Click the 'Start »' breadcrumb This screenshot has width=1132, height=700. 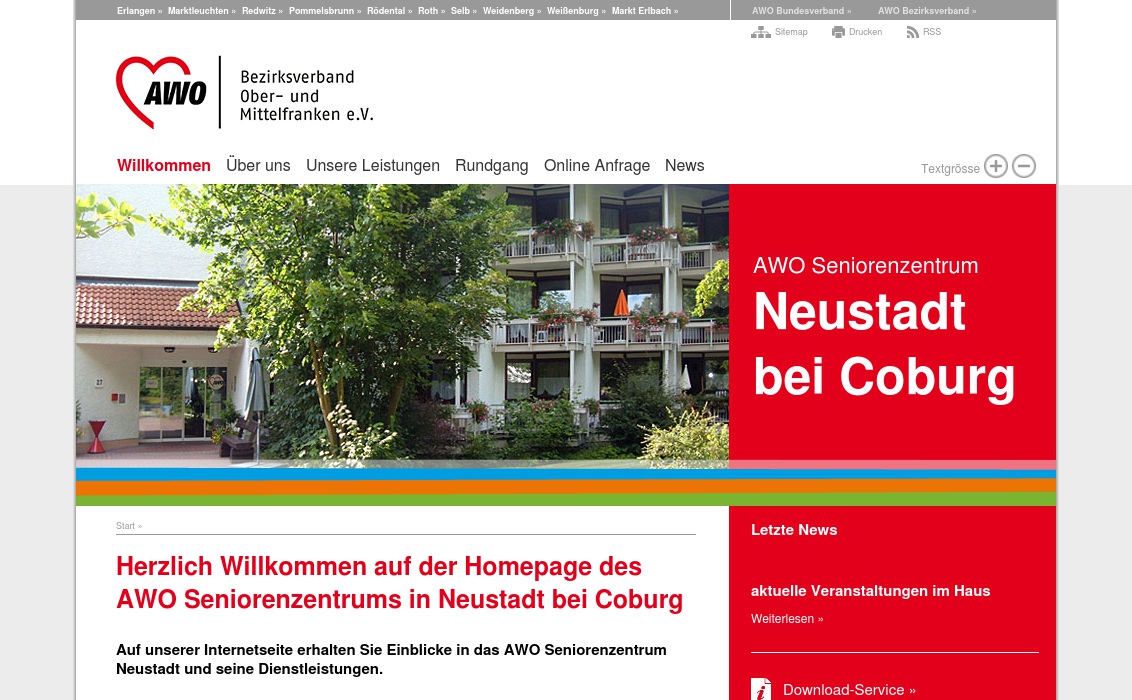[128, 526]
